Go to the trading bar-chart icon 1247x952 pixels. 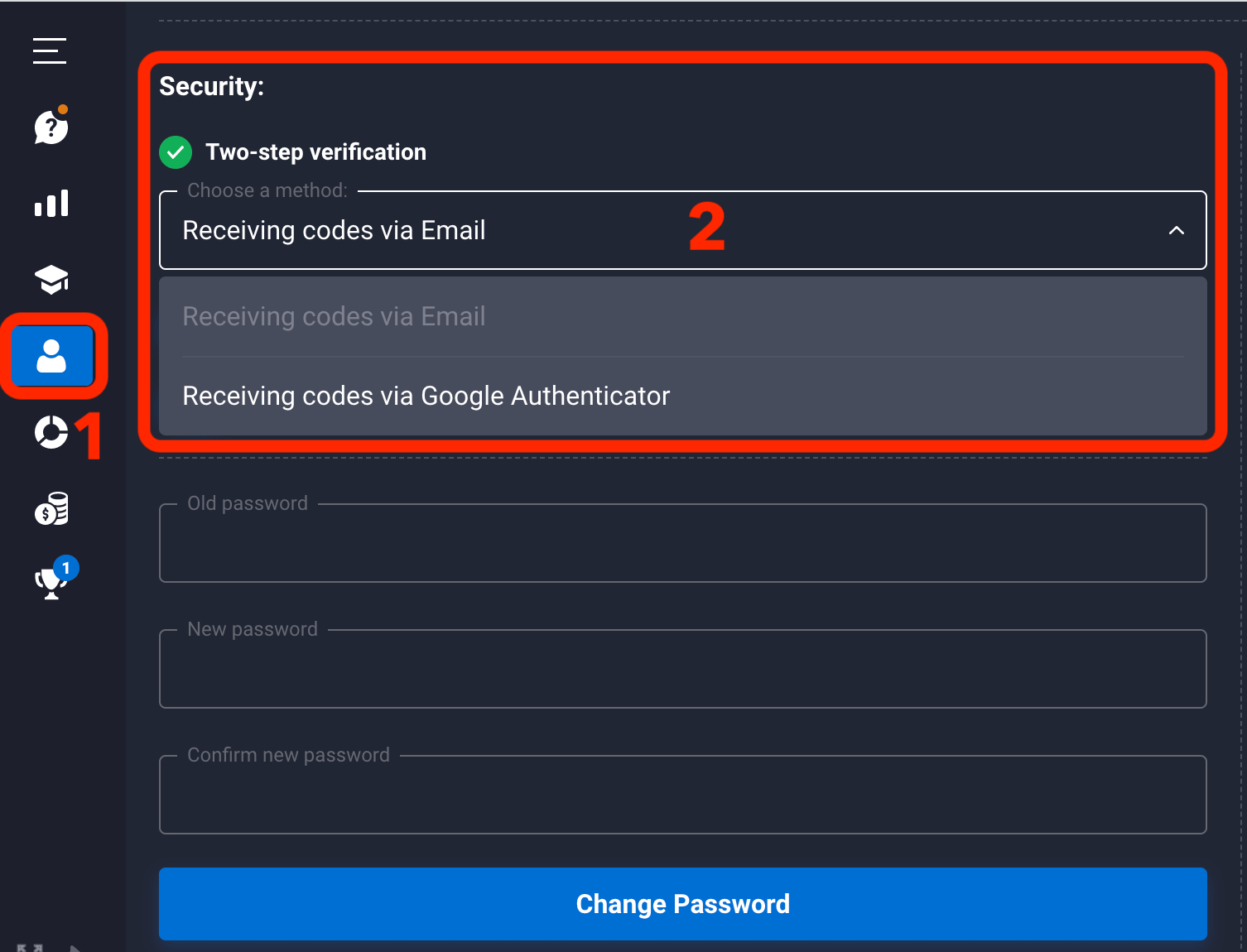[51, 203]
